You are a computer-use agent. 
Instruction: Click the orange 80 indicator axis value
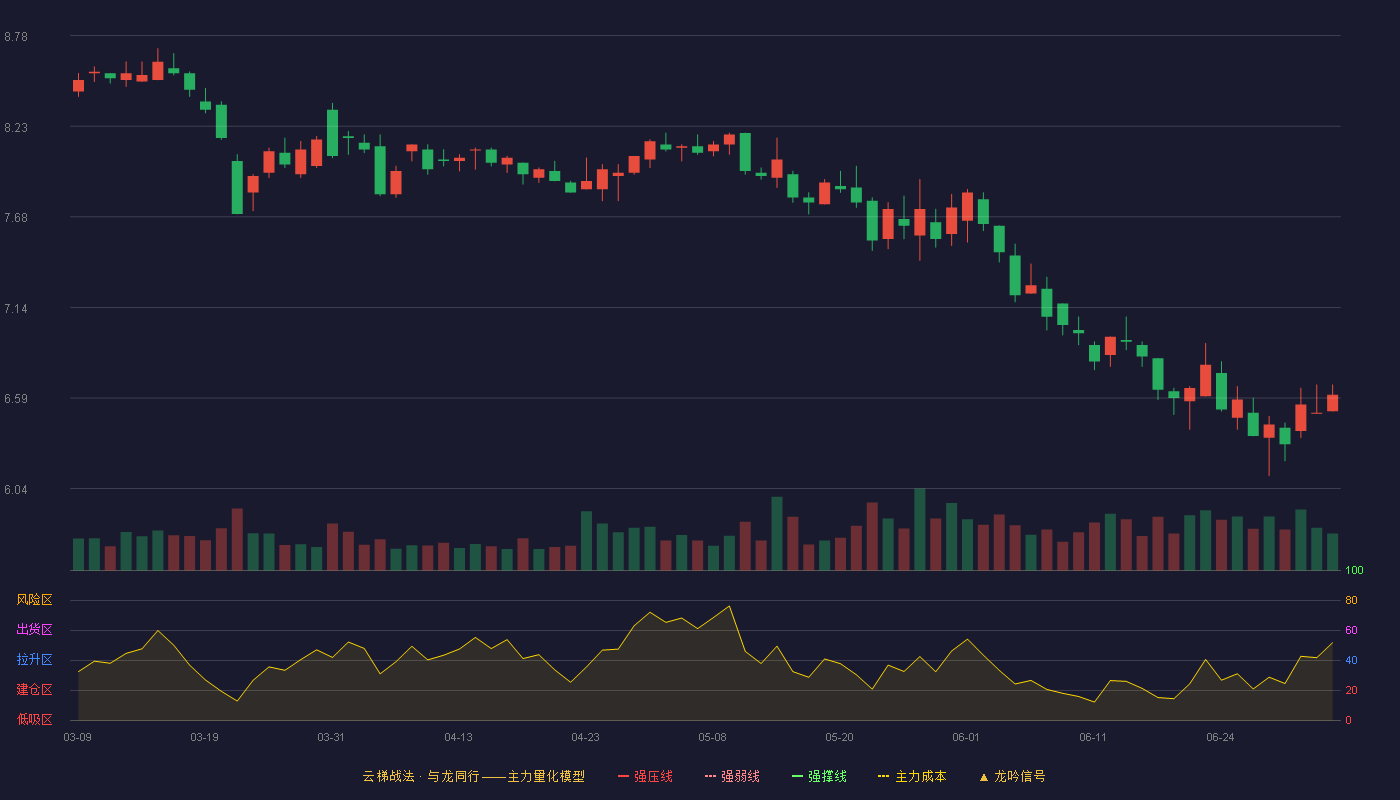click(x=1351, y=600)
